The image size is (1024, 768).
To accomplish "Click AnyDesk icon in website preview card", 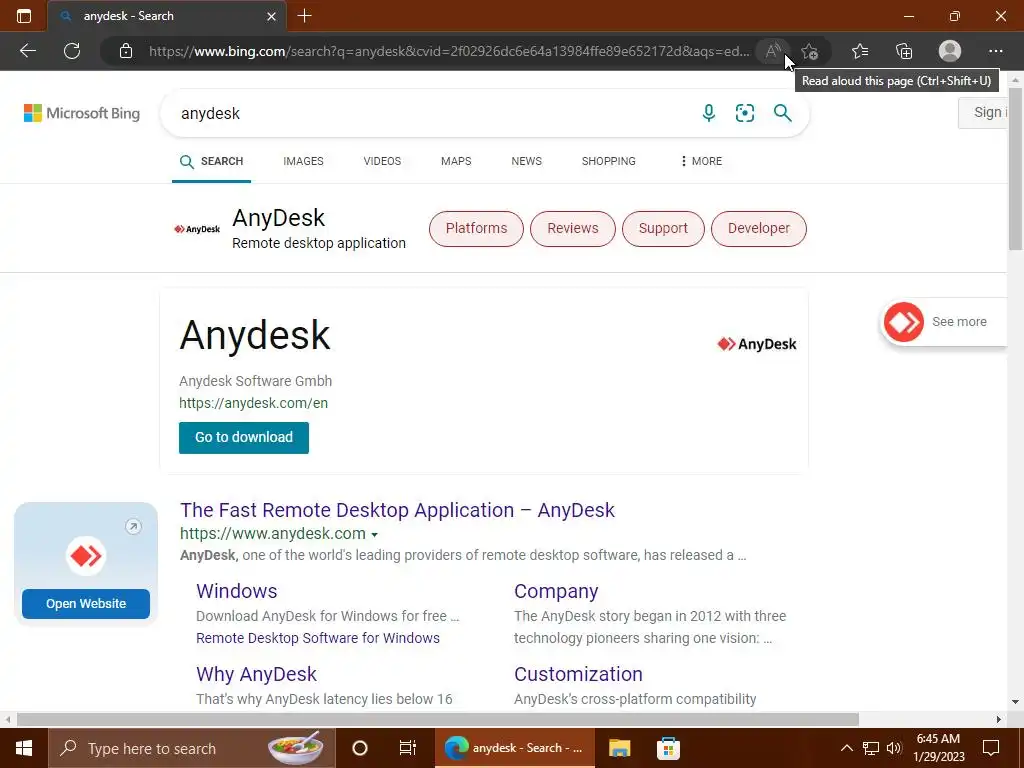I will (86, 556).
